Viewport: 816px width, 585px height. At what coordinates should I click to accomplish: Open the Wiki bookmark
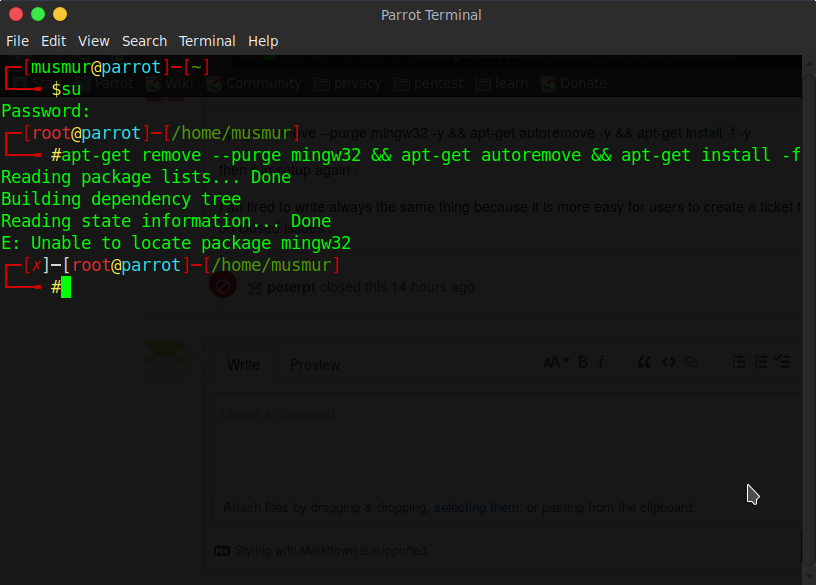tap(177, 83)
